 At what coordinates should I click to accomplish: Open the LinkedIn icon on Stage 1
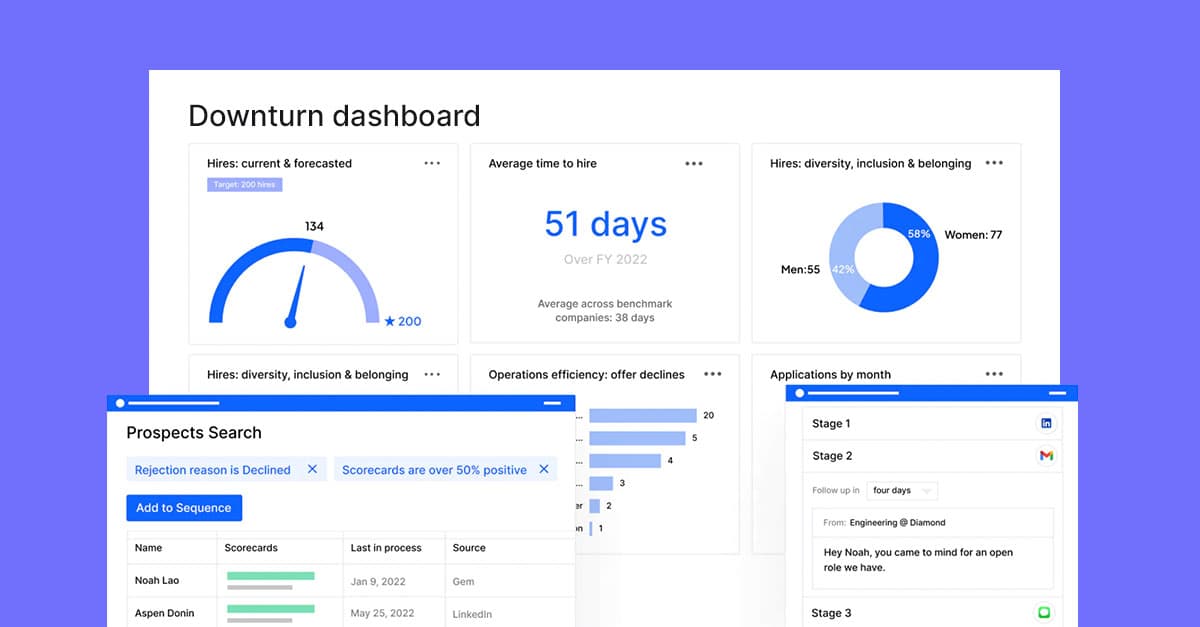tap(1046, 423)
